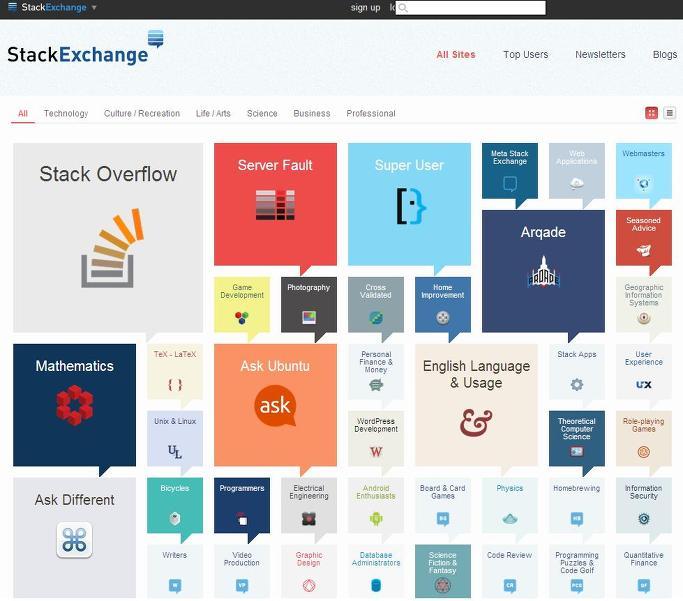Open the Theoretical Computer Science tile
Viewport: 683px width, 601px height.
577,439
